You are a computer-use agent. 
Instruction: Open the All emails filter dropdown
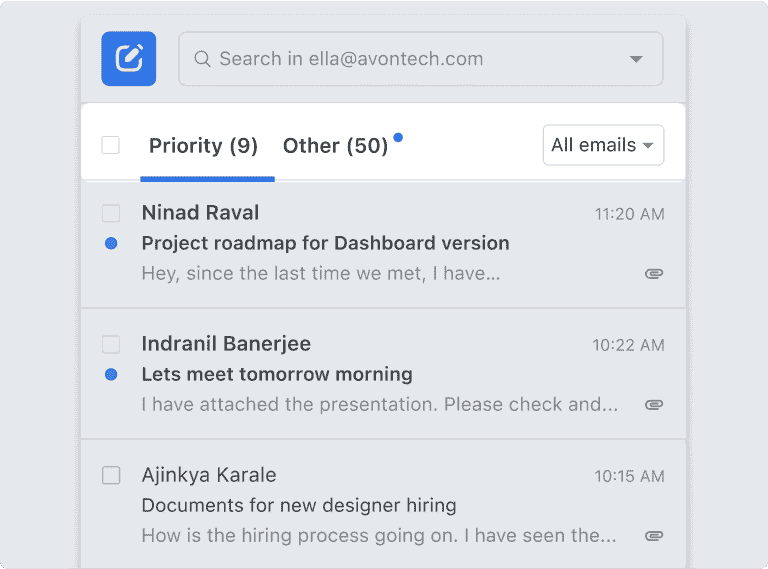pyautogui.click(x=603, y=145)
